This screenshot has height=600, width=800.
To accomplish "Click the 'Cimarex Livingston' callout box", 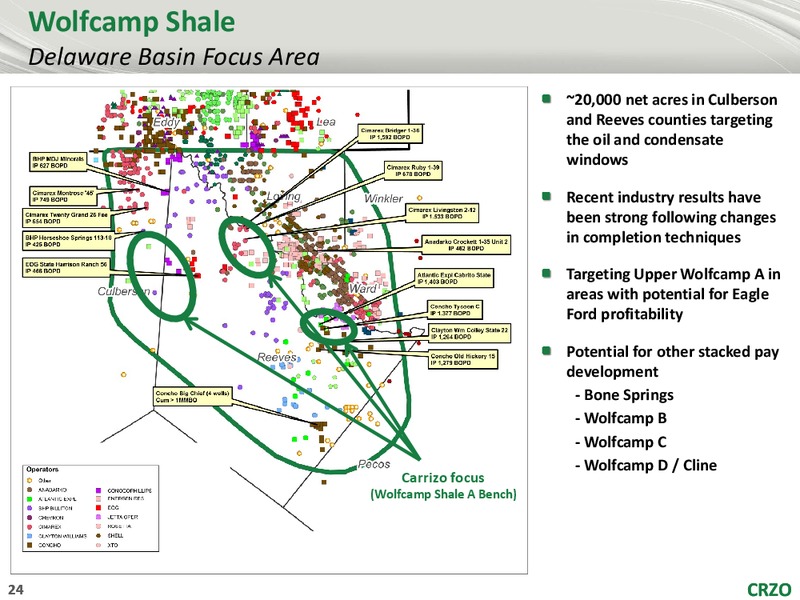I will pos(442,213).
